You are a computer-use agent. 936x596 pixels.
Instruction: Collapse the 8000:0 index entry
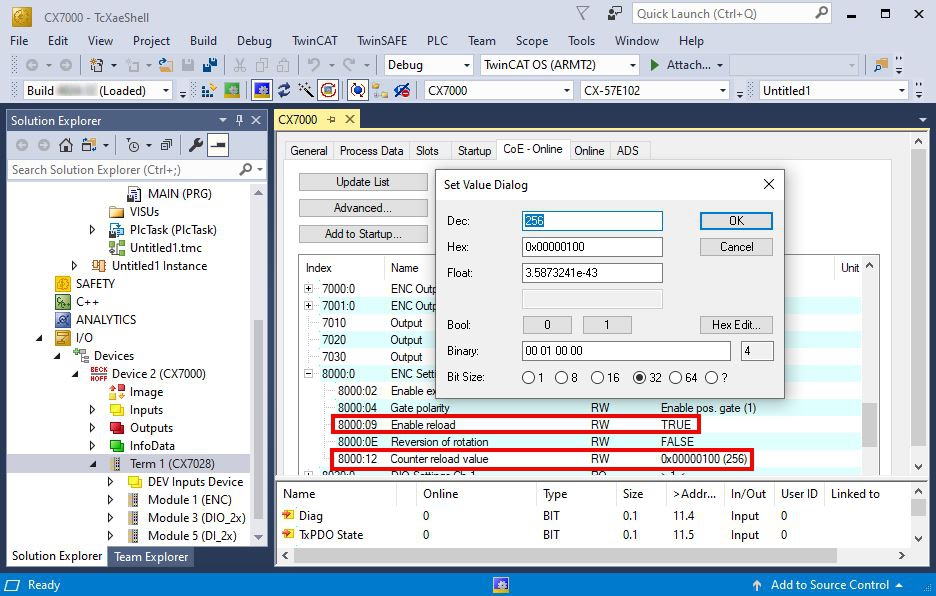coord(309,374)
